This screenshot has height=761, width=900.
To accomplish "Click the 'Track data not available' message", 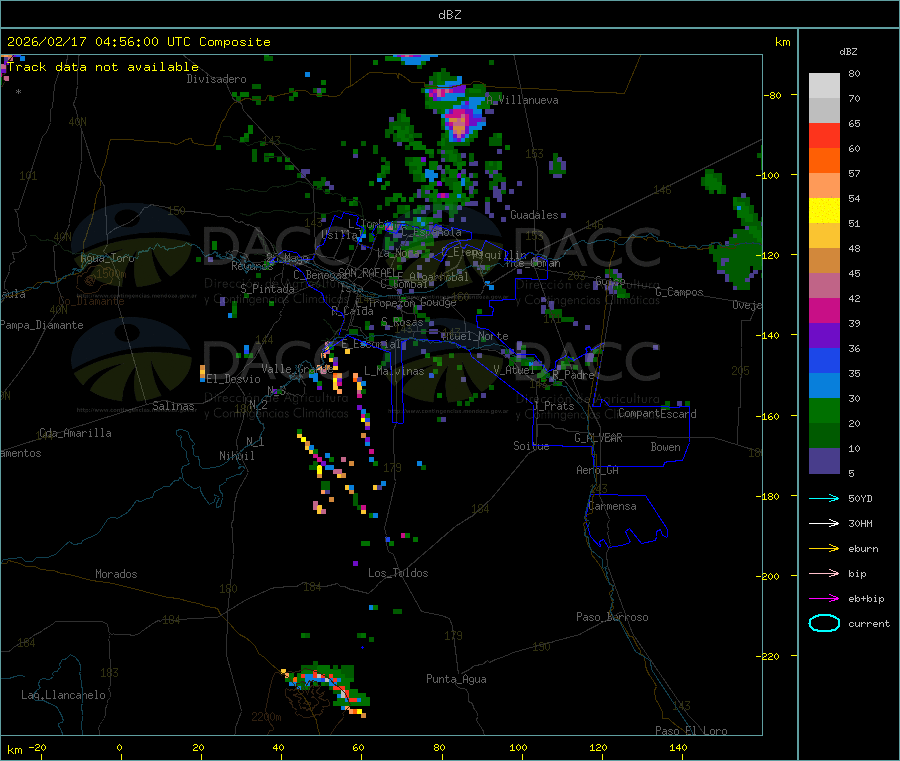I will click(x=103, y=67).
